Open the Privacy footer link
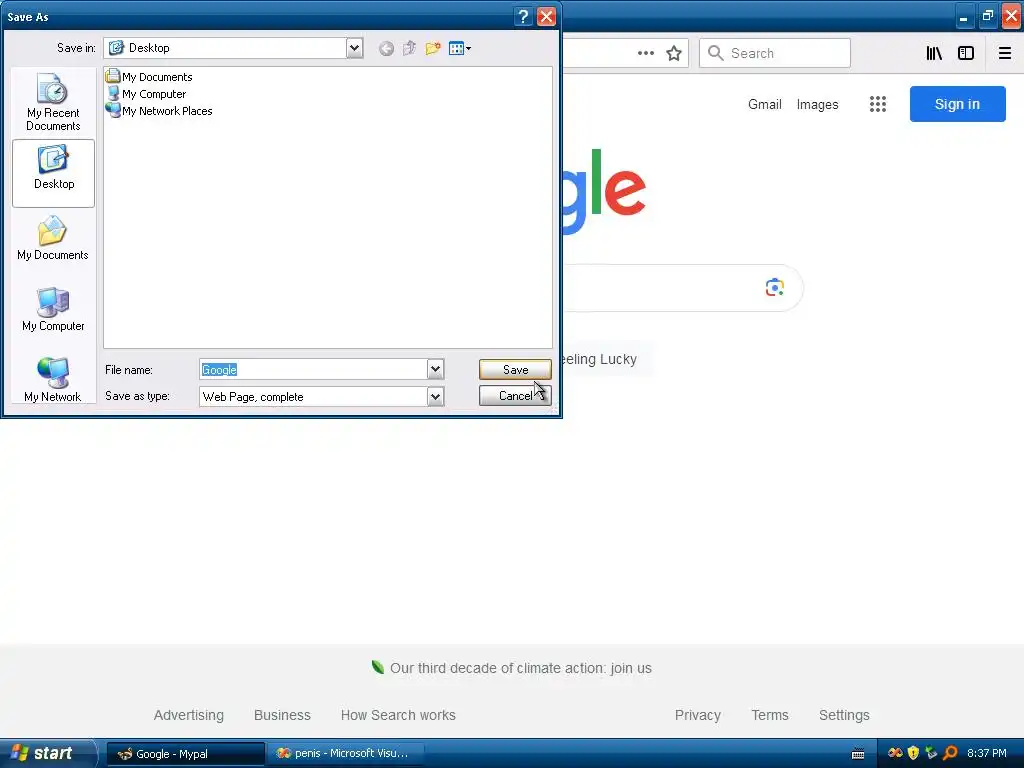The height and width of the screenshot is (768, 1024). [697, 715]
